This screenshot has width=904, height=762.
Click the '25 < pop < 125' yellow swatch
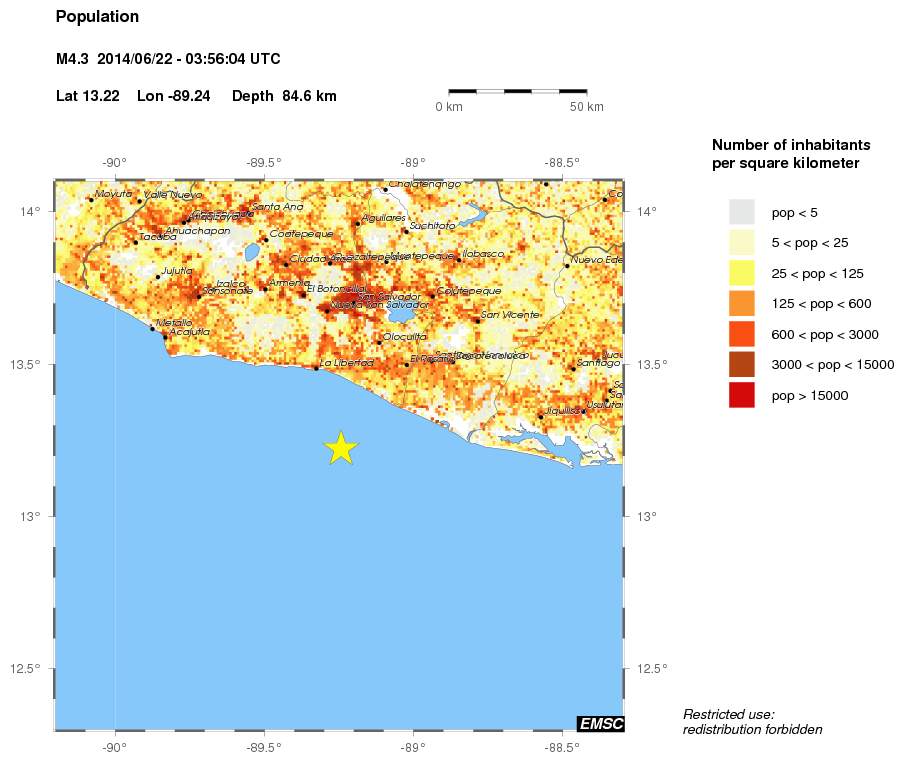click(741, 273)
